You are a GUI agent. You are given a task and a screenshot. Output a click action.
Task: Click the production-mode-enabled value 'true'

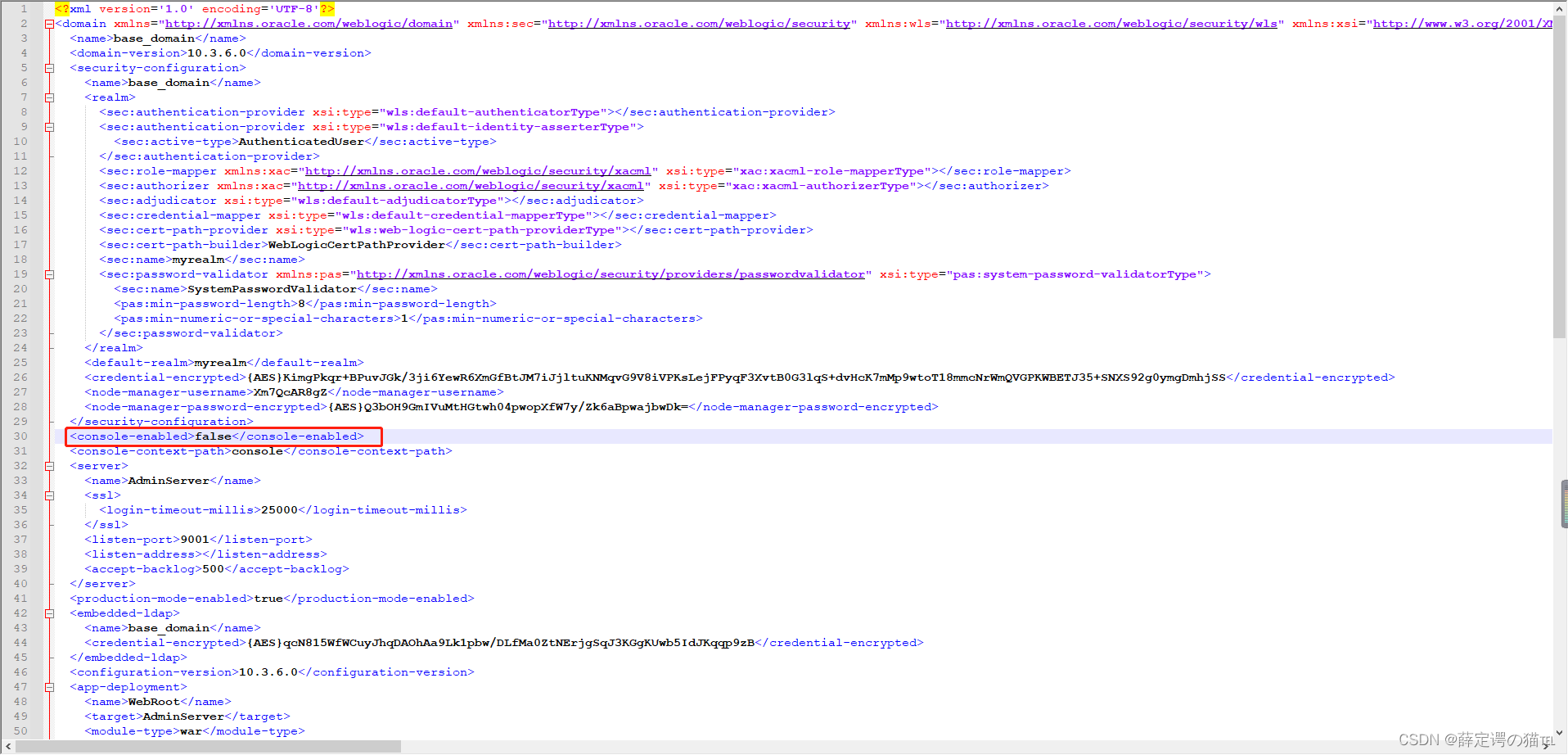268,599
